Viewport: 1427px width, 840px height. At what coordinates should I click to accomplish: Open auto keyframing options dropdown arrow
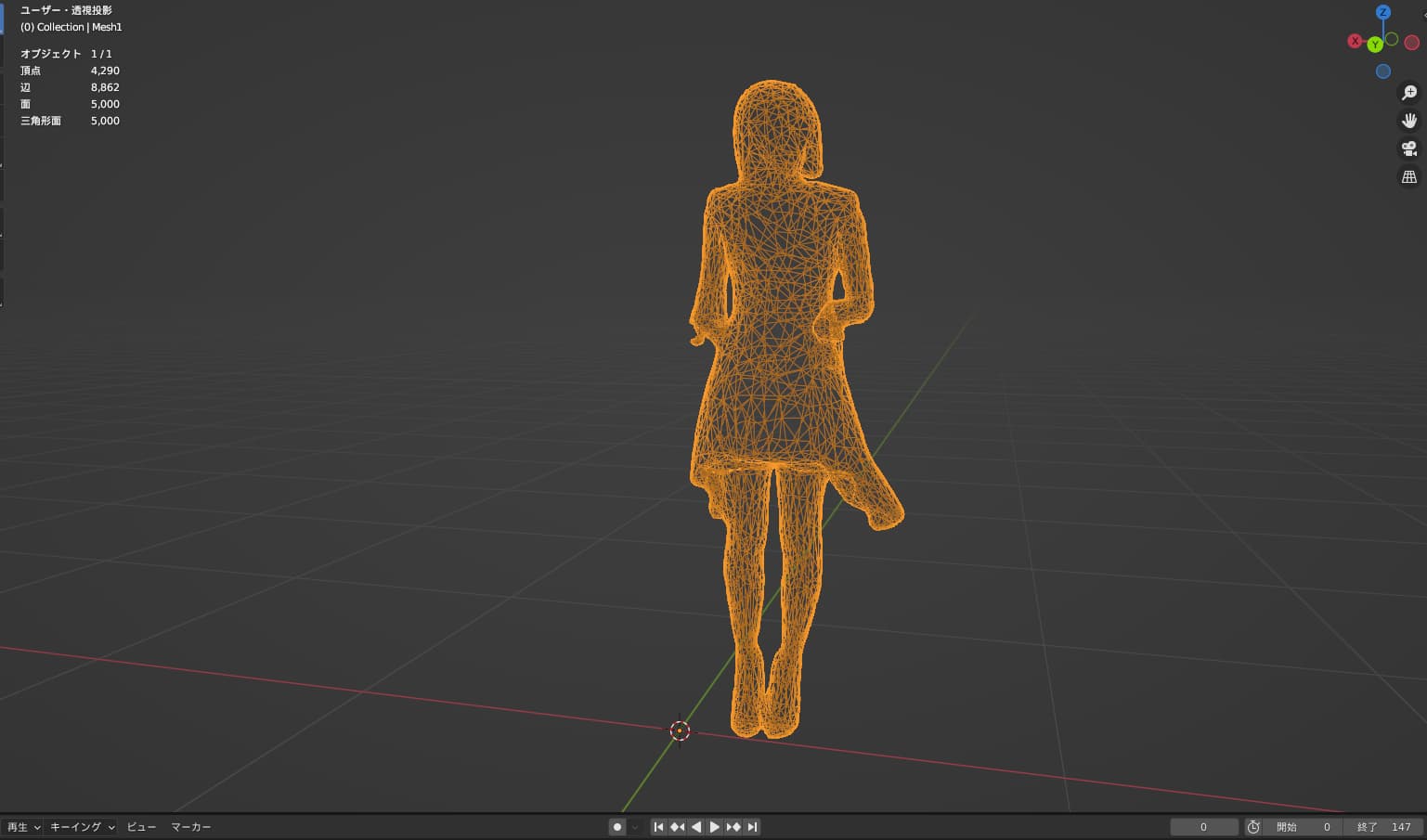coord(635,827)
